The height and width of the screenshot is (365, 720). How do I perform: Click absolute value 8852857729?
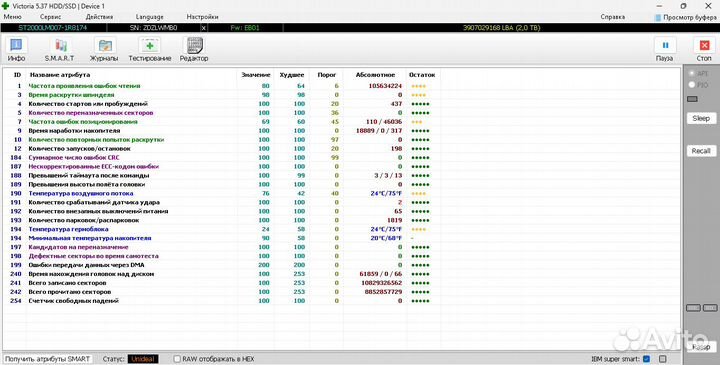[x=383, y=292]
